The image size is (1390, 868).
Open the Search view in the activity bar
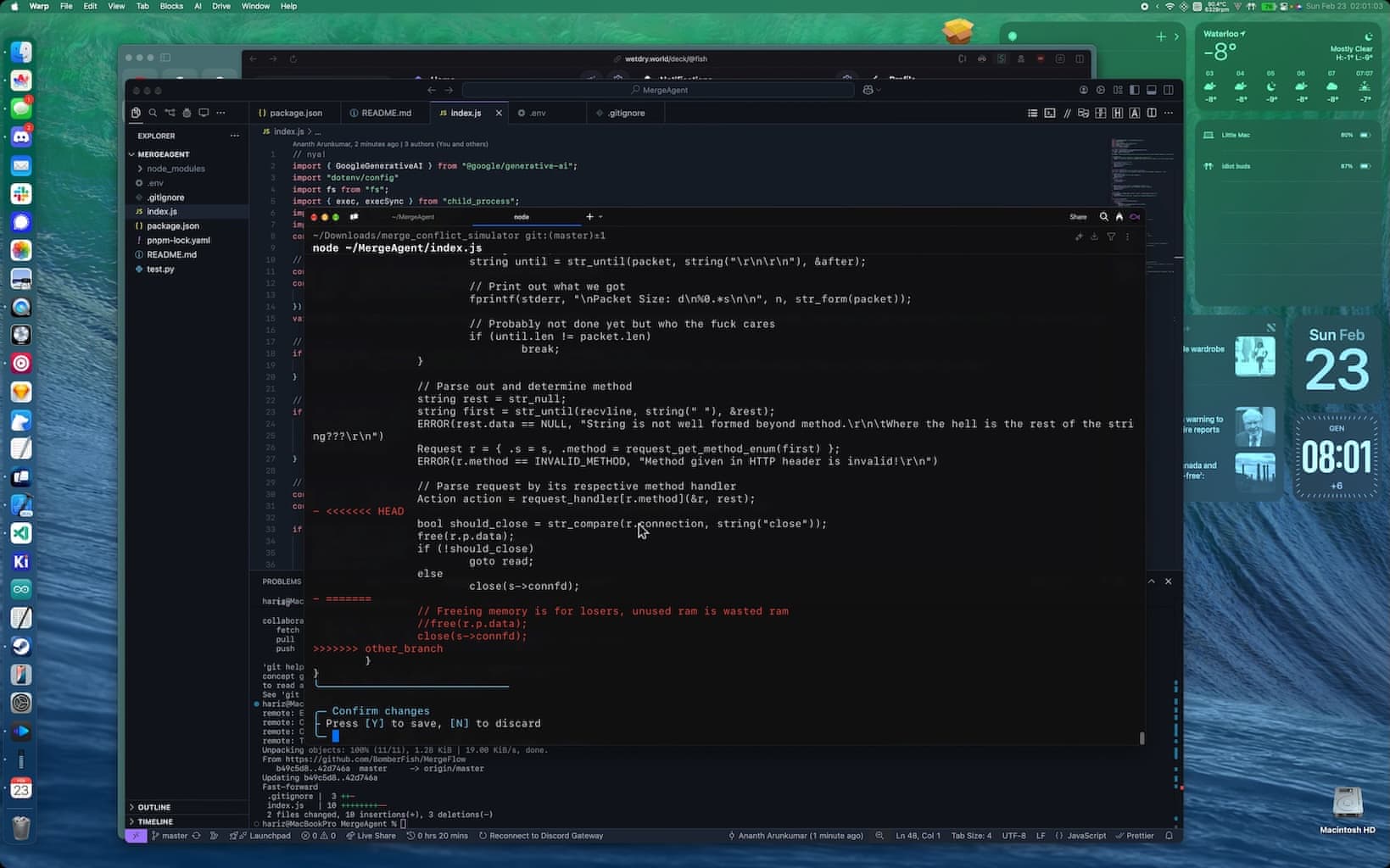coord(153,113)
